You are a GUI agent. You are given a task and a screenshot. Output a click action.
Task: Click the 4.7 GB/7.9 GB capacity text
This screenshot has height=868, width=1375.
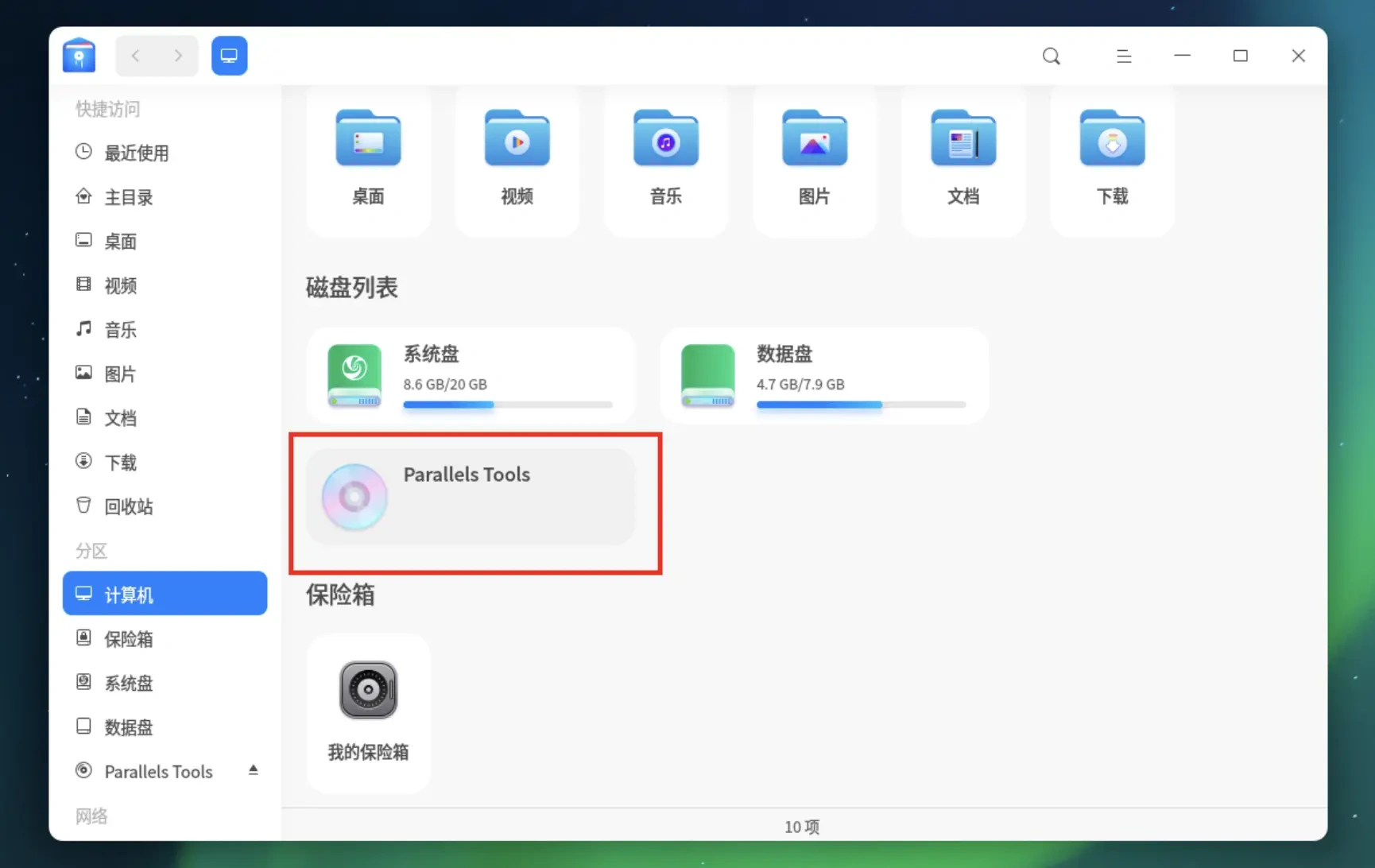[800, 384]
